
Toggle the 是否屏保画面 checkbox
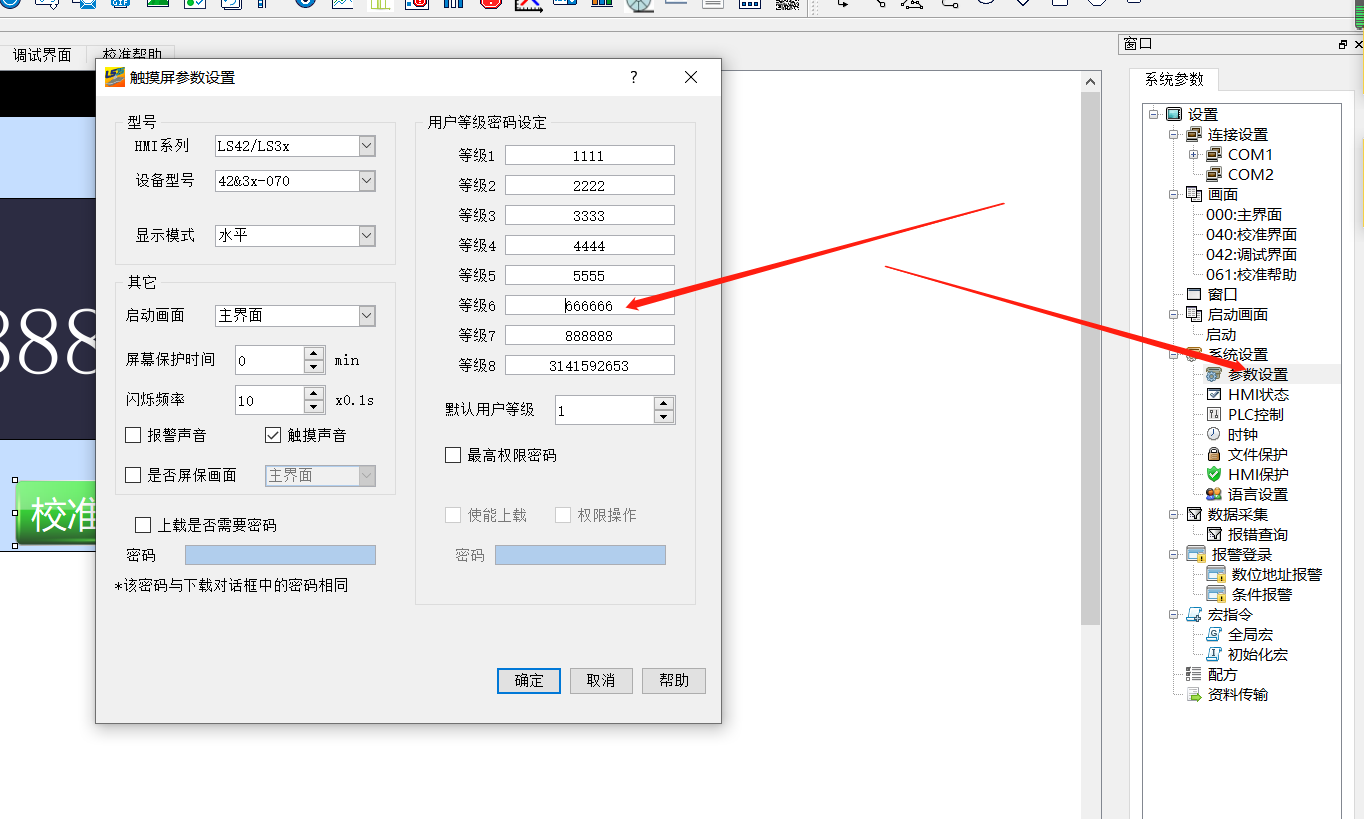(x=133, y=475)
